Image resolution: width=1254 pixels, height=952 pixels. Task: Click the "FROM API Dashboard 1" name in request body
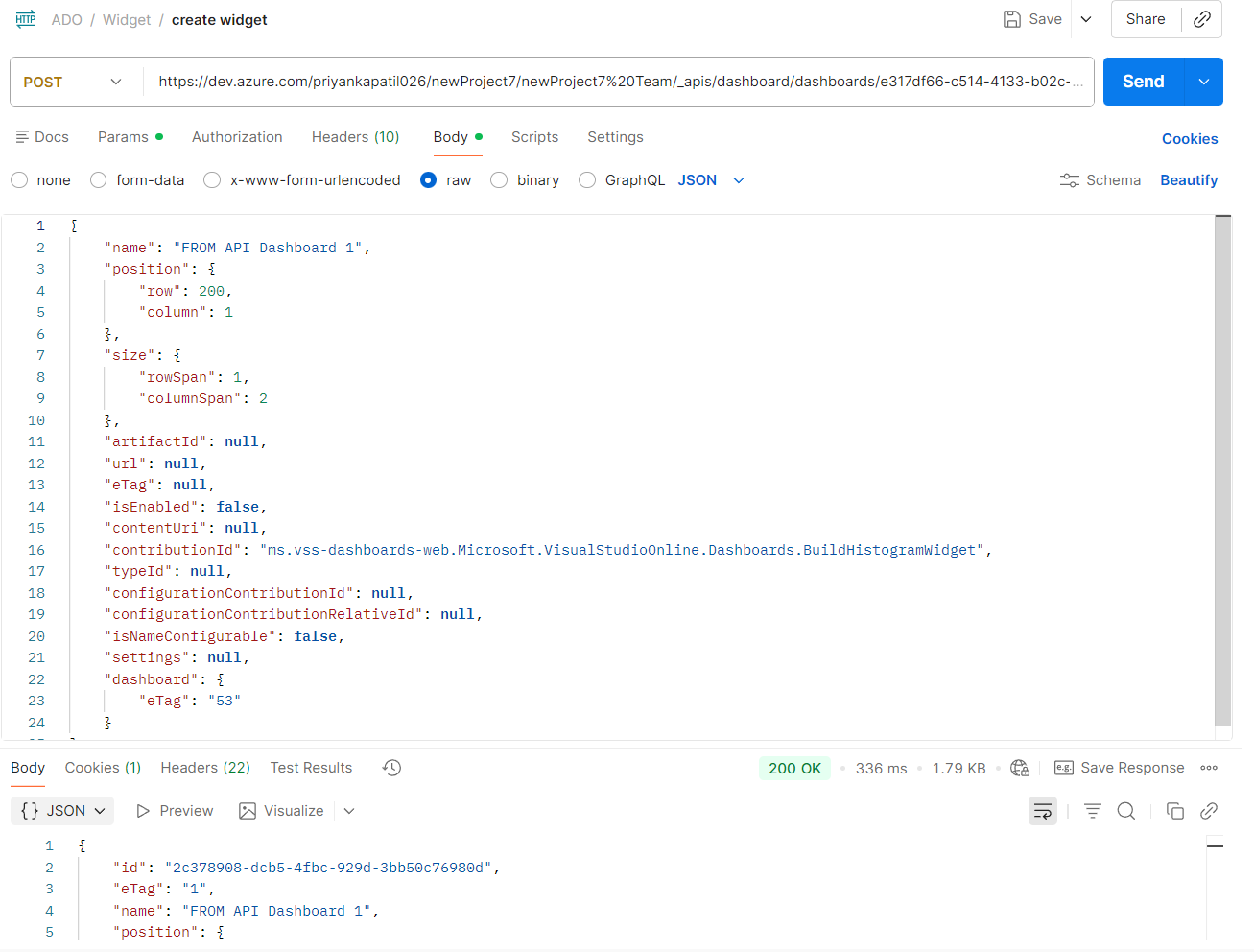[268, 248]
